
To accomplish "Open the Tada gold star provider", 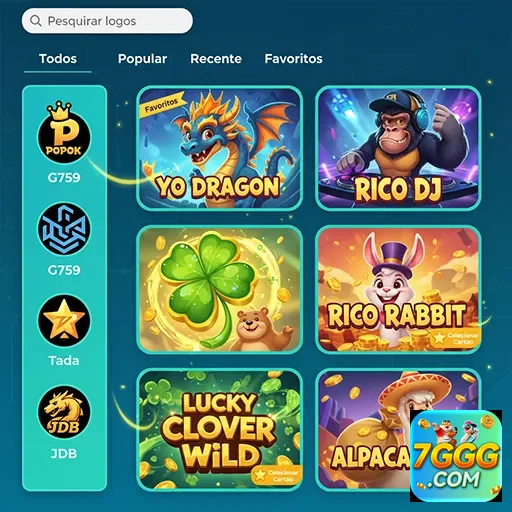I will [x=64, y=321].
